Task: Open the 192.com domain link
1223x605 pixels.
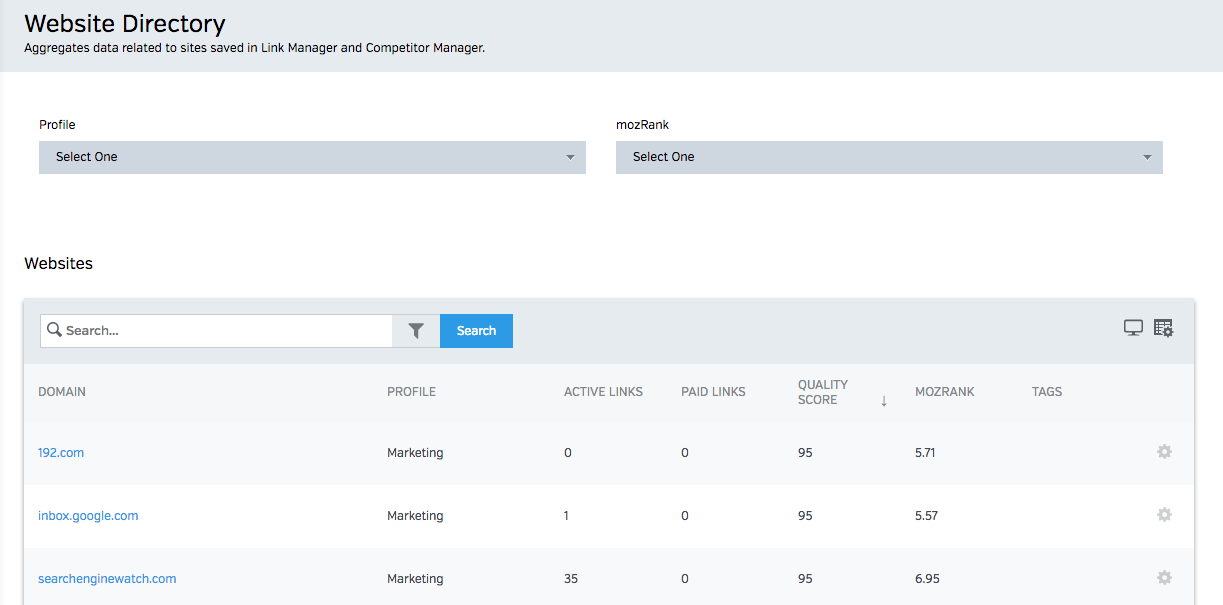Action: coord(61,453)
